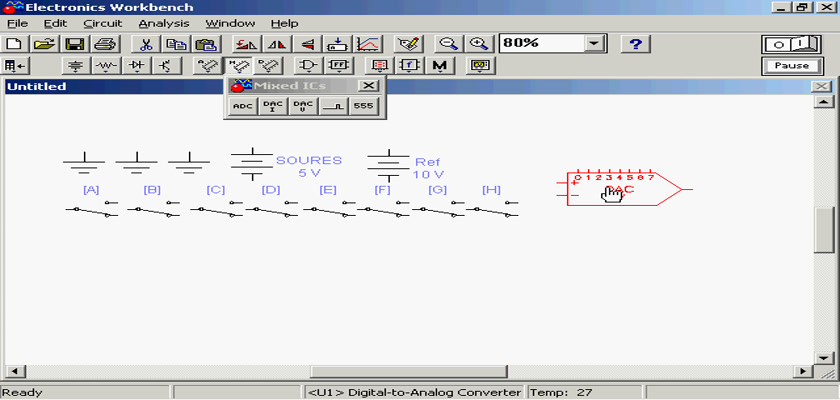Toggle switch [F] on the canvas
This screenshot has width=840, height=400.
click(383, 209)
